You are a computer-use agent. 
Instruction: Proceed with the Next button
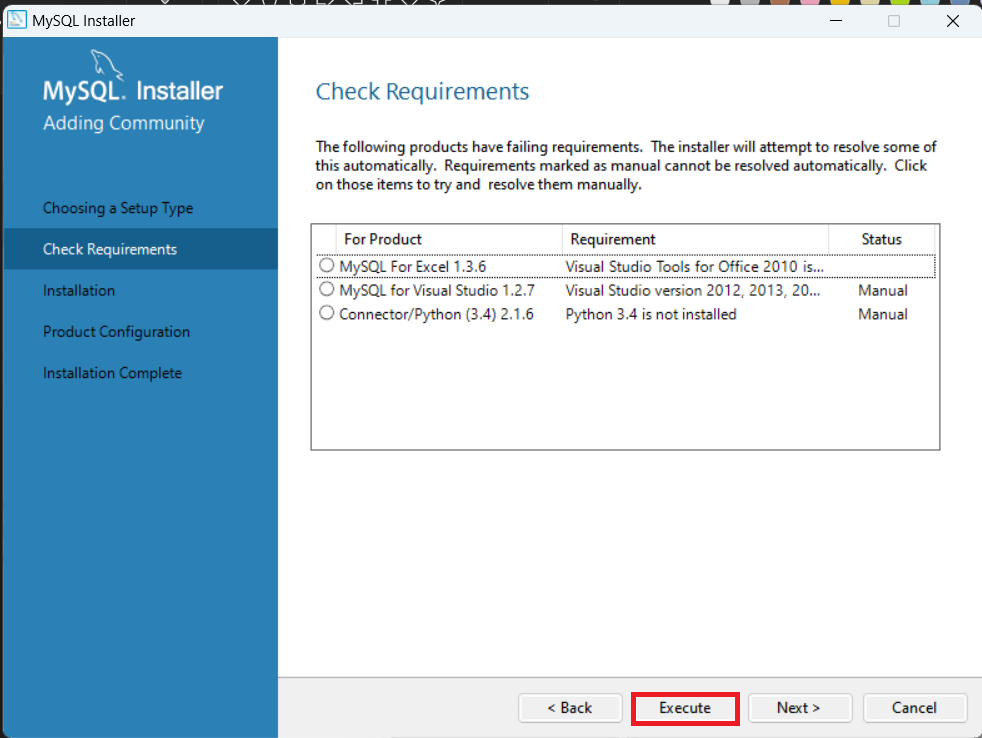click(x=799, y=708)
